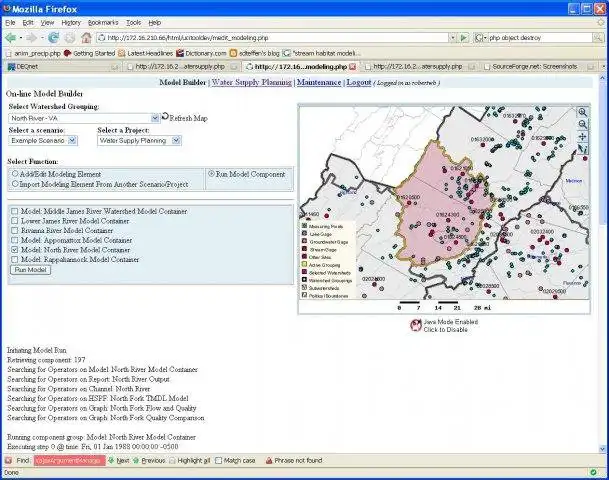
Task: Click the Active Grouping legend swatch
Action: (304, 264)
